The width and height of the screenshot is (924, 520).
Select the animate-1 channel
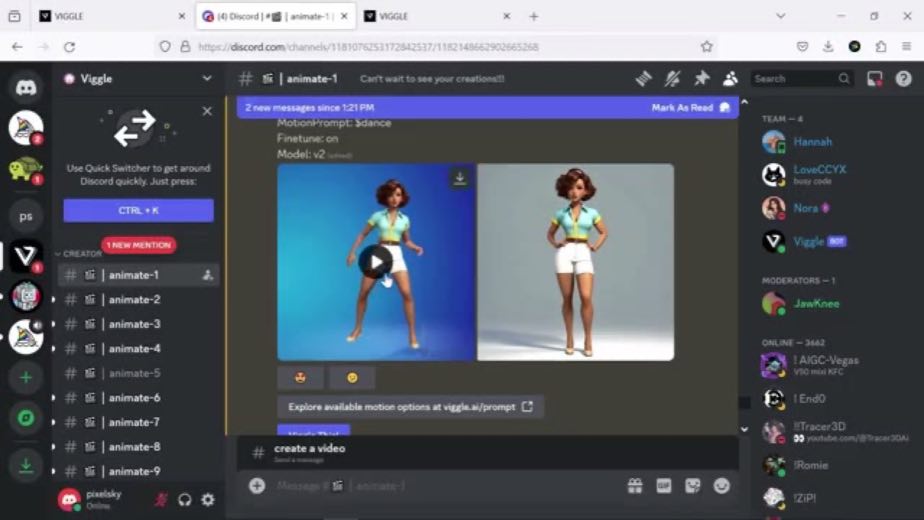[138, 275]
